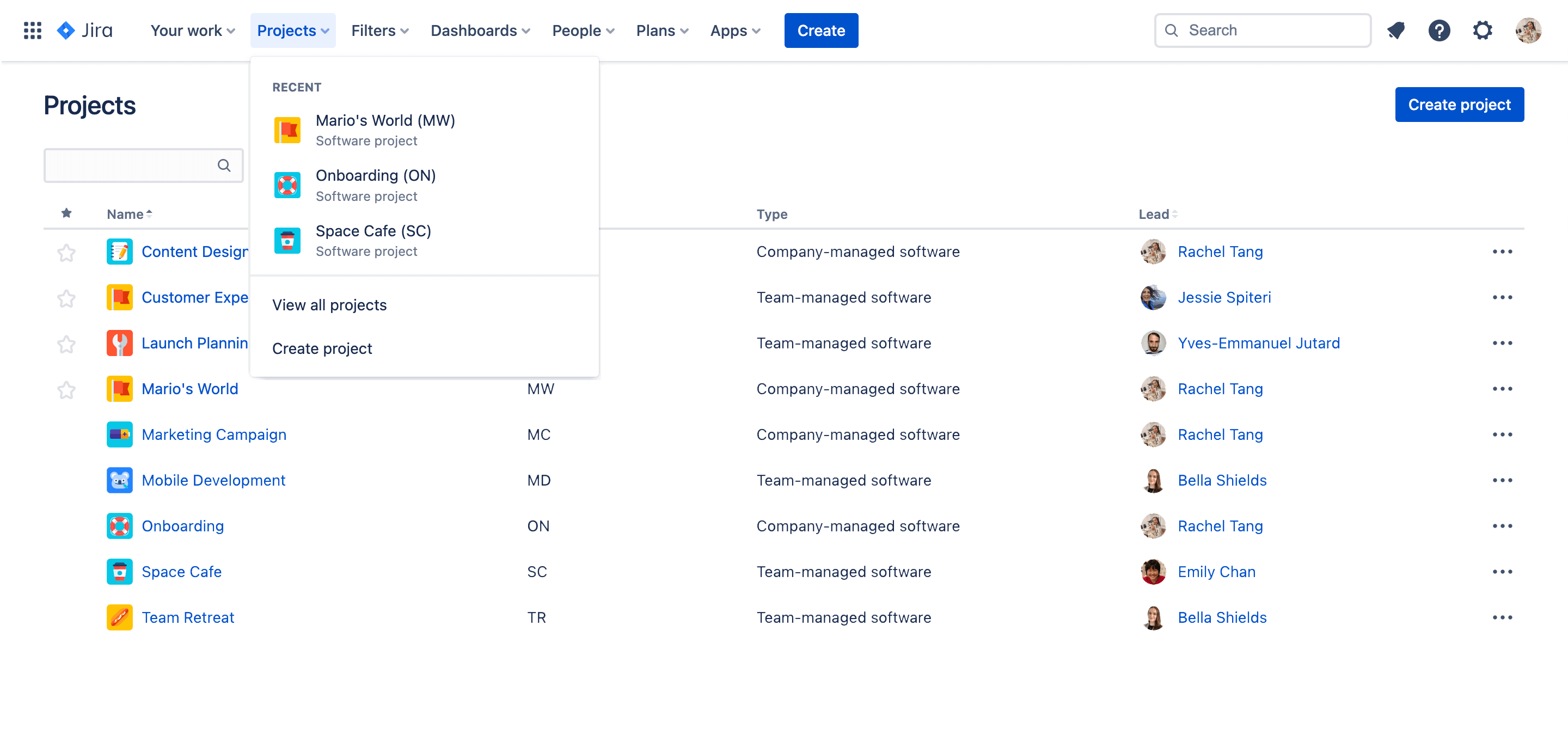This screenshot has width=1568, height=735.
Task: Toggle star for Team Retreat project
Action: point(67,617)
